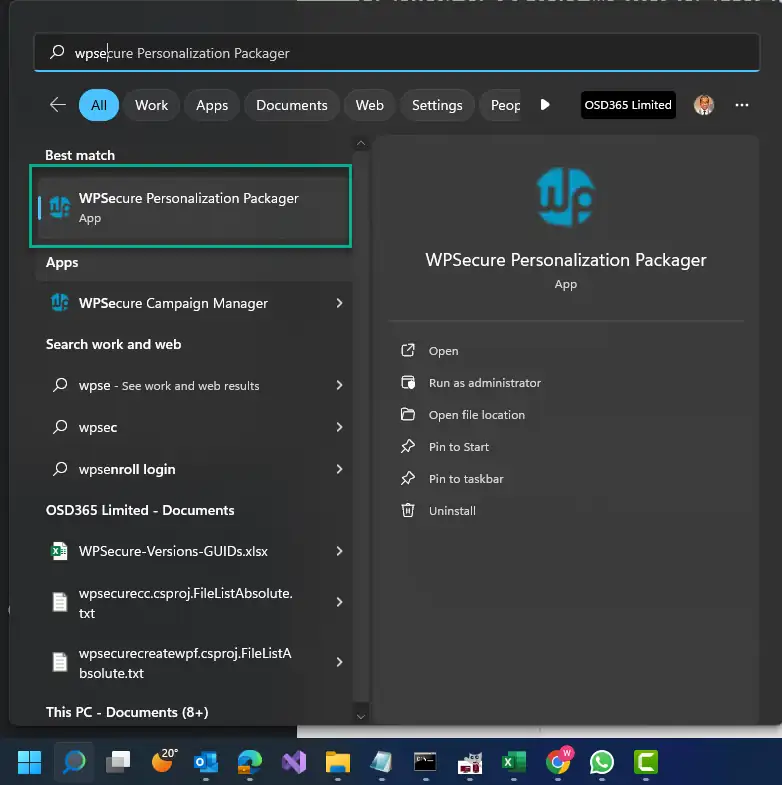Click the OSD365 Limited account button

point(628,105)
